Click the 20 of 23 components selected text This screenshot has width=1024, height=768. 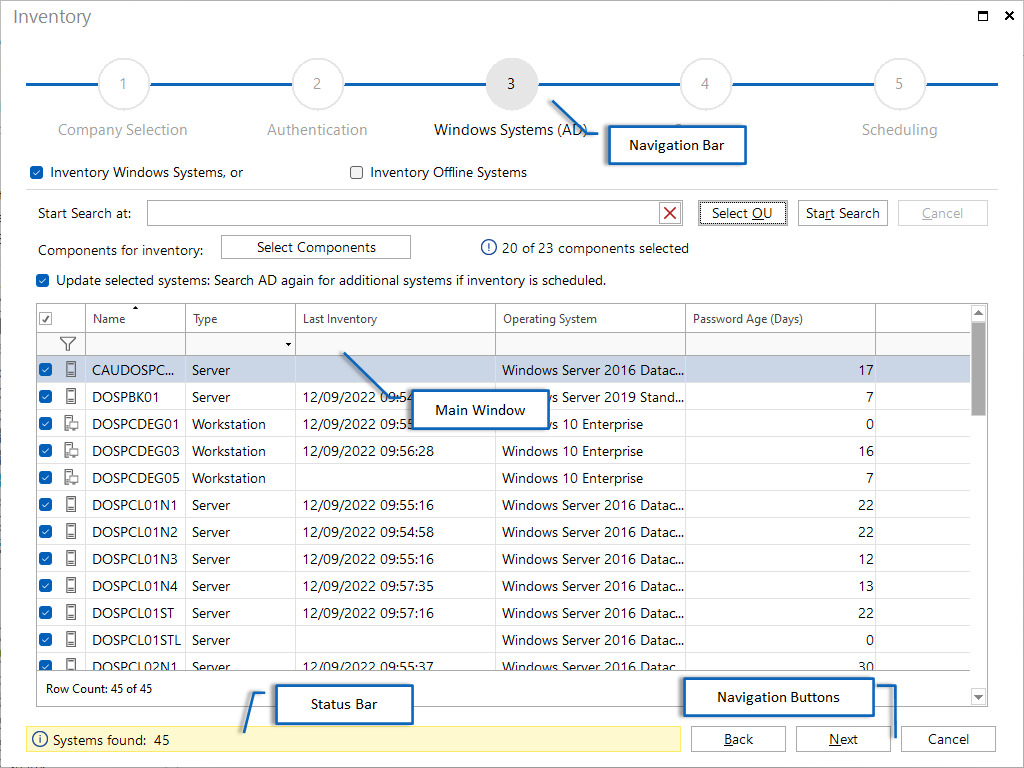(595, 248)
